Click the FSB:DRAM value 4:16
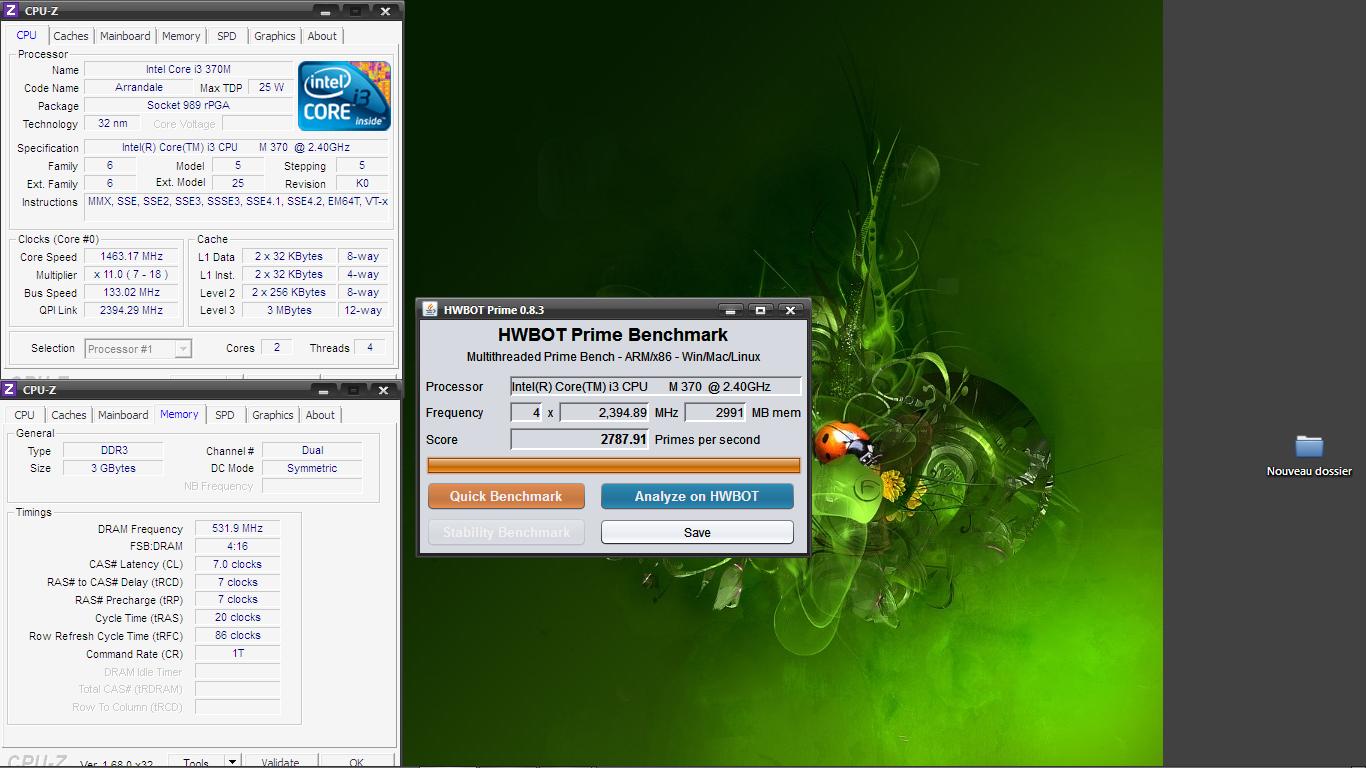 pyautogui.click(x=238, y=546)
